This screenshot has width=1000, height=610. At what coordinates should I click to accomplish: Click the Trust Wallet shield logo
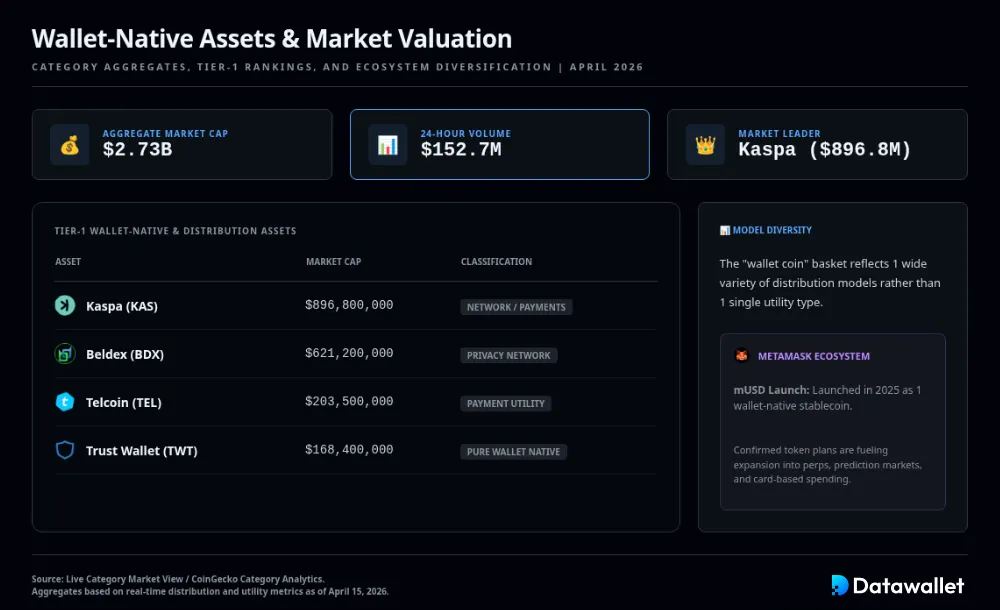click(x=65, y=450)
